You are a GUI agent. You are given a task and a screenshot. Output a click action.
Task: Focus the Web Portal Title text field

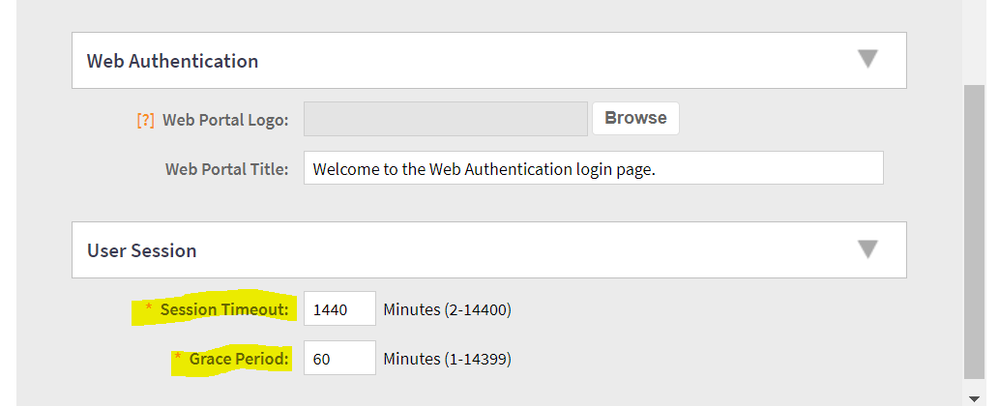593,168
